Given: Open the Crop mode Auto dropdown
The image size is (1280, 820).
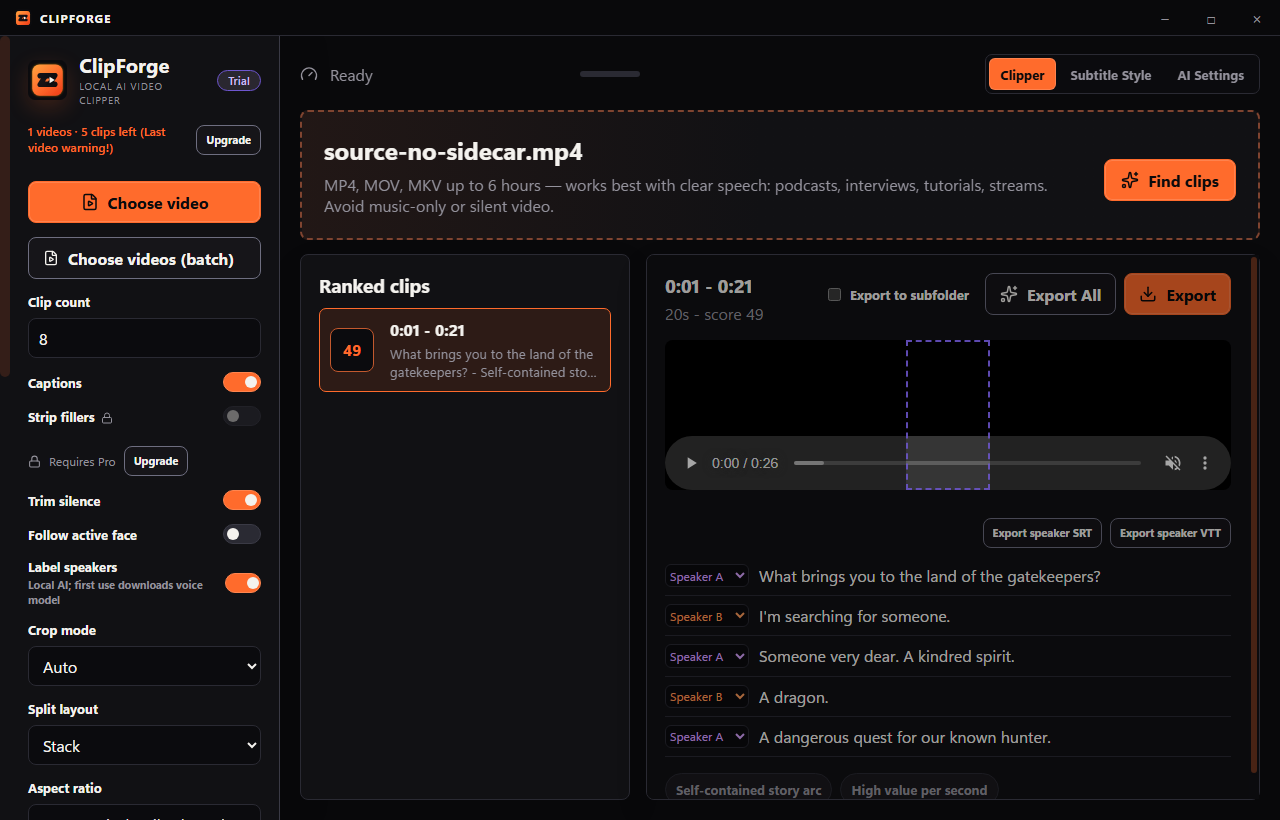Looking at the screenshot, I should [x=144, y=666].
